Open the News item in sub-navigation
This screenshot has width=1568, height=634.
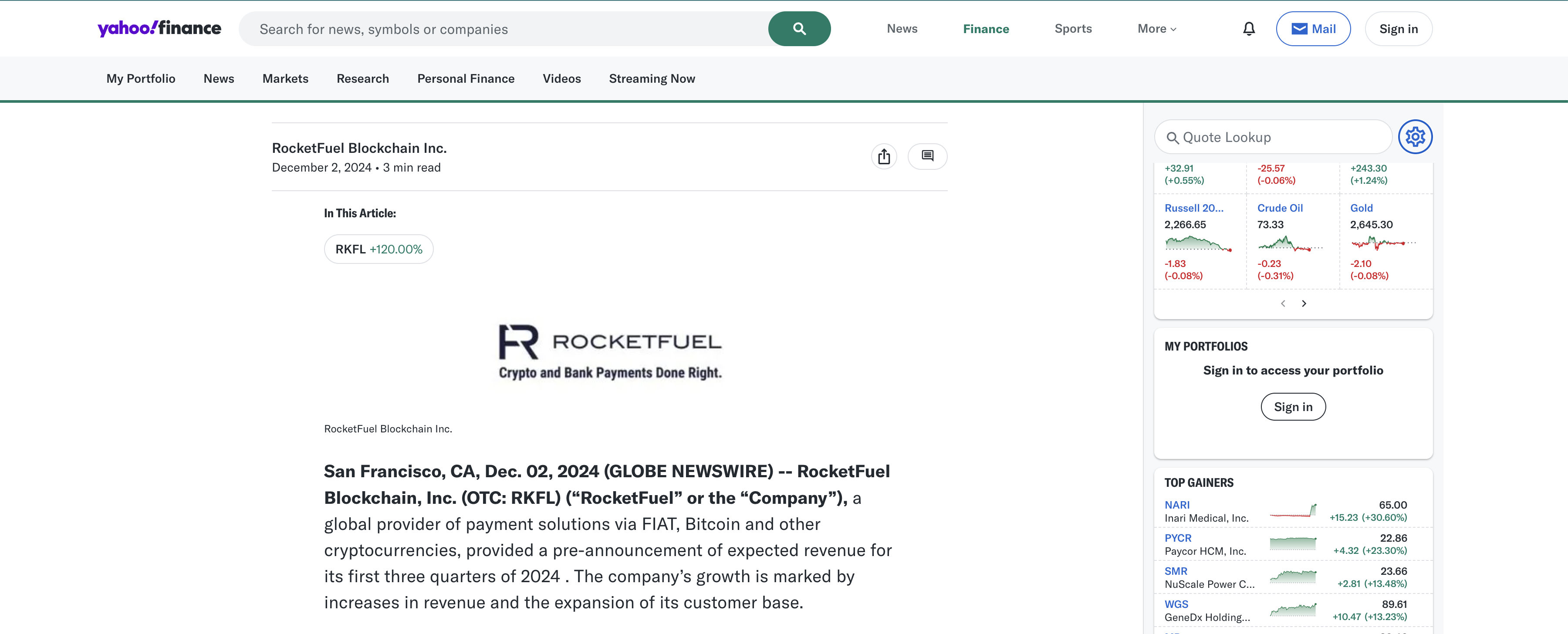pos(219,78)
